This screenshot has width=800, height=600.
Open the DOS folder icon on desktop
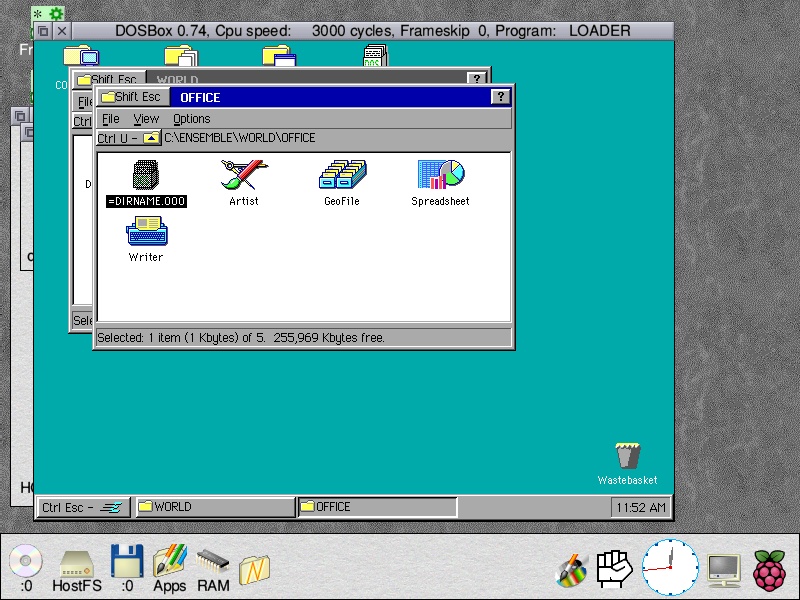(376, 58)
